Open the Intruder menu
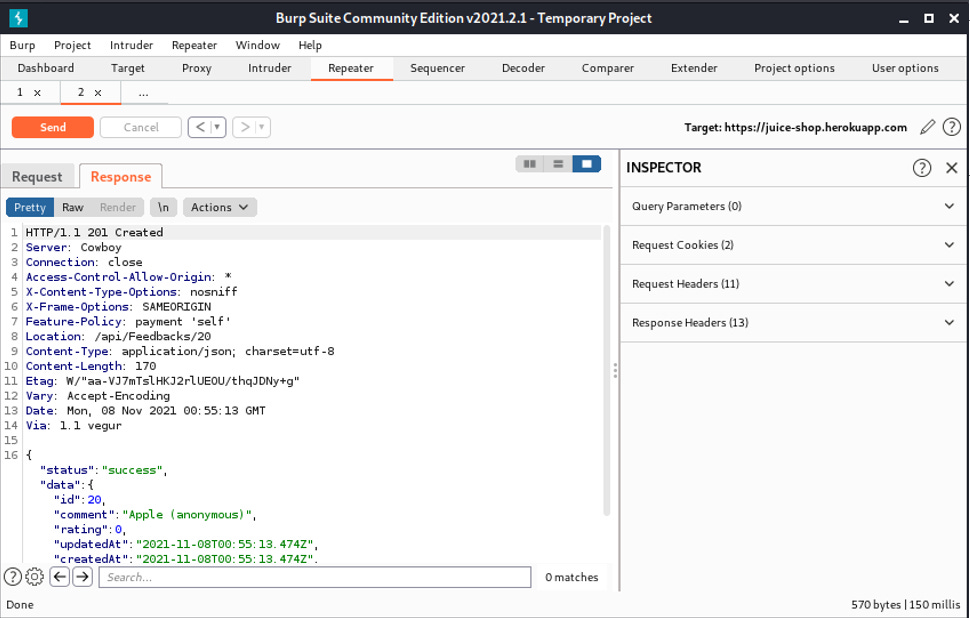Screen dimensions: 970x618 131,45
